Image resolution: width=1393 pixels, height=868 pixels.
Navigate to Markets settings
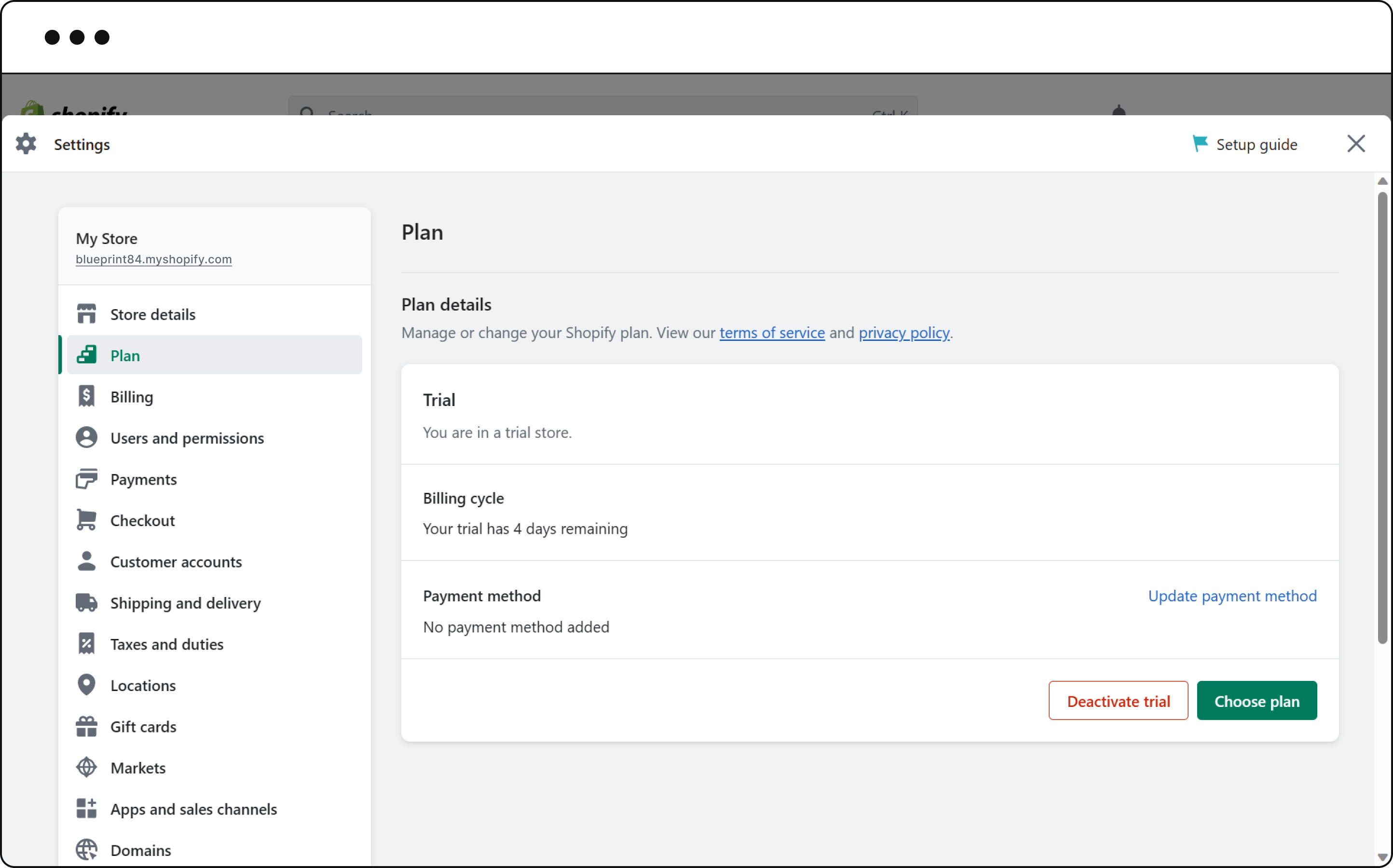pyautogui.click(x=214, y=768)
